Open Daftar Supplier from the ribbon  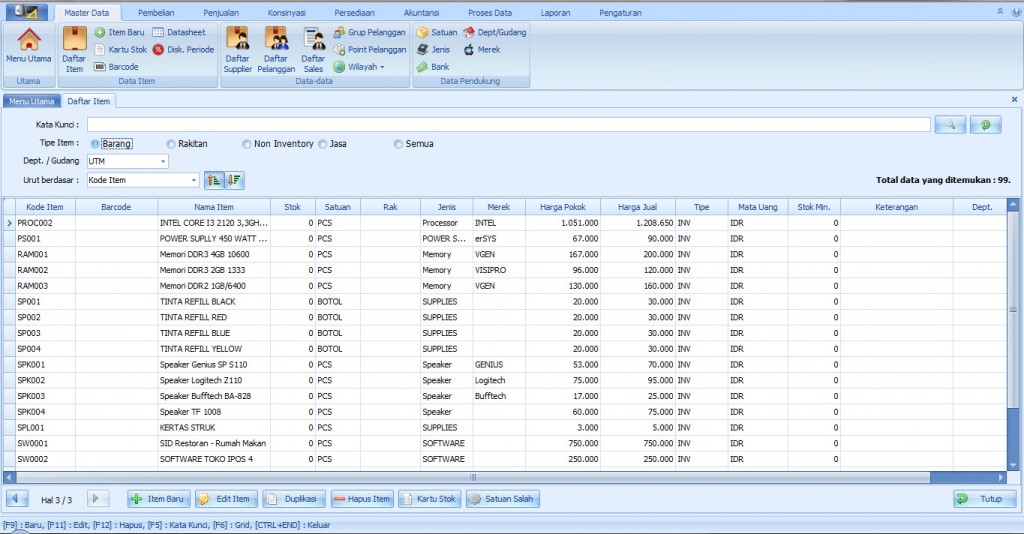238,50
